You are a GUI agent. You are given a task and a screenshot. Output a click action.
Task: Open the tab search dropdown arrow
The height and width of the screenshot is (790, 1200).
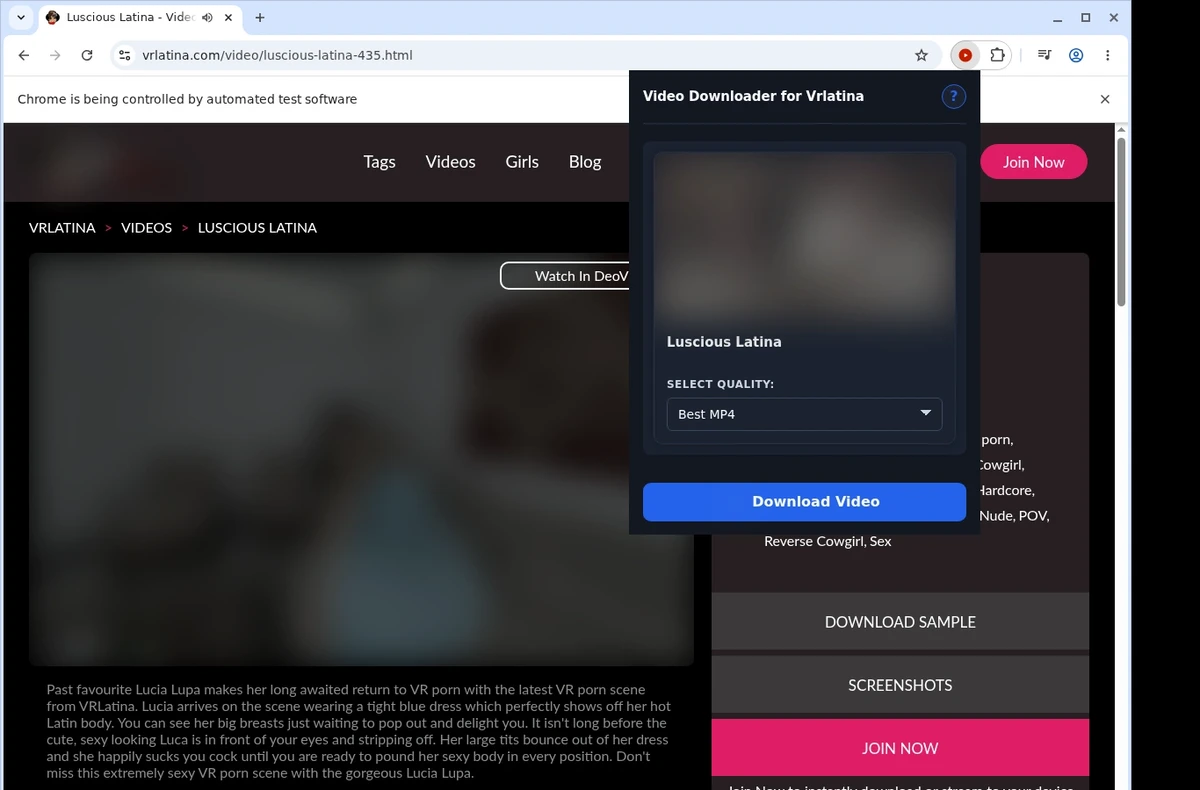coord(21,17)
